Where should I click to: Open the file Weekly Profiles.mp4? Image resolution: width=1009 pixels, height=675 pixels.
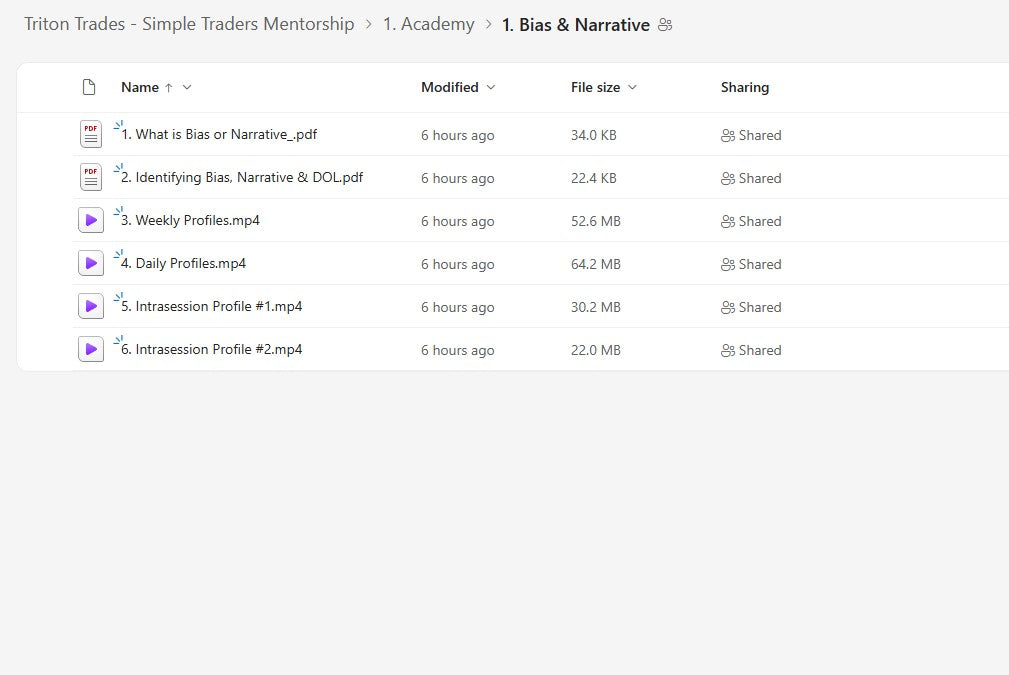193,221
